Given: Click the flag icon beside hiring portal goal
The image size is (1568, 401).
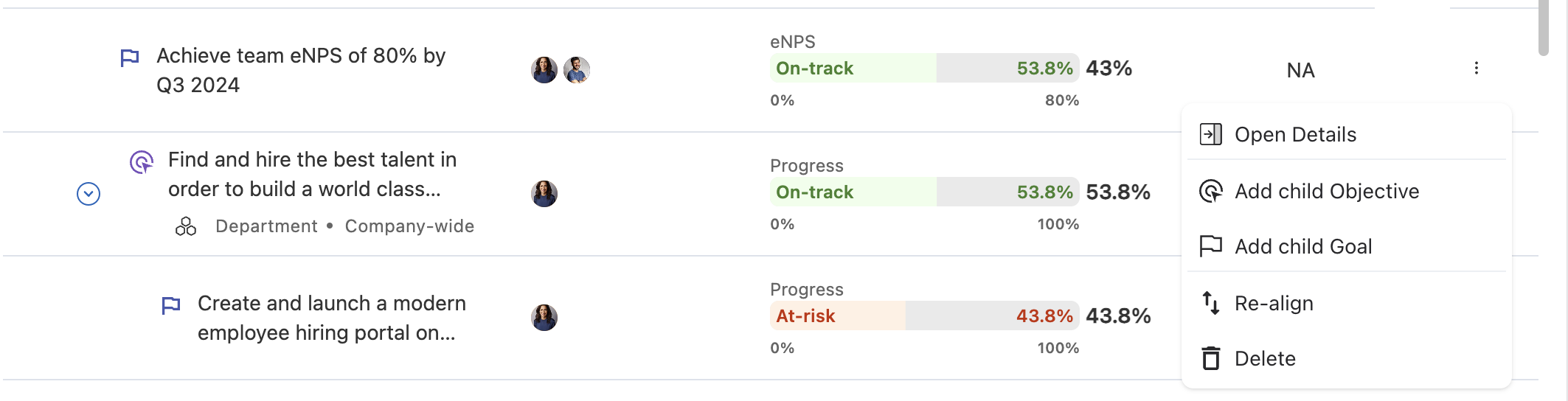Looking at the screenshot, I should click(x=171, y=304).
